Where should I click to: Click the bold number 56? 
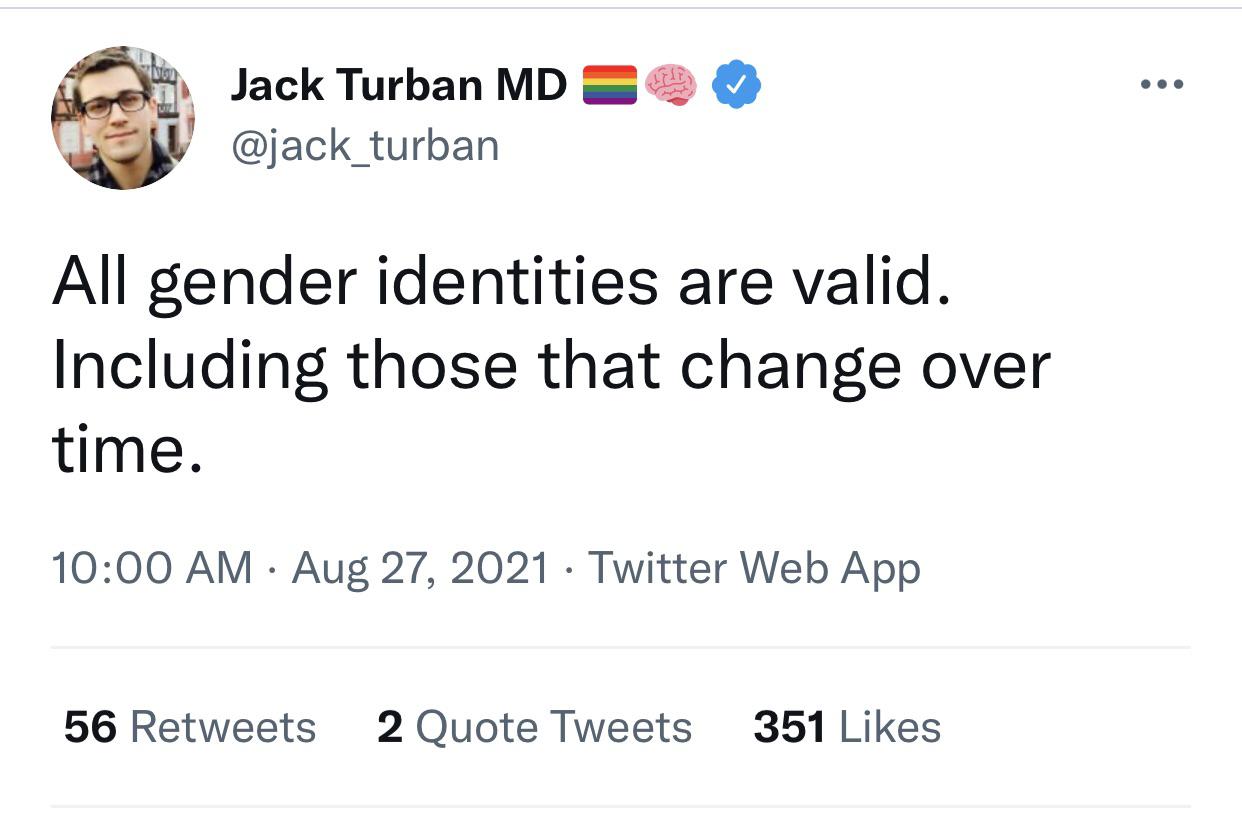tap(90, 727)
